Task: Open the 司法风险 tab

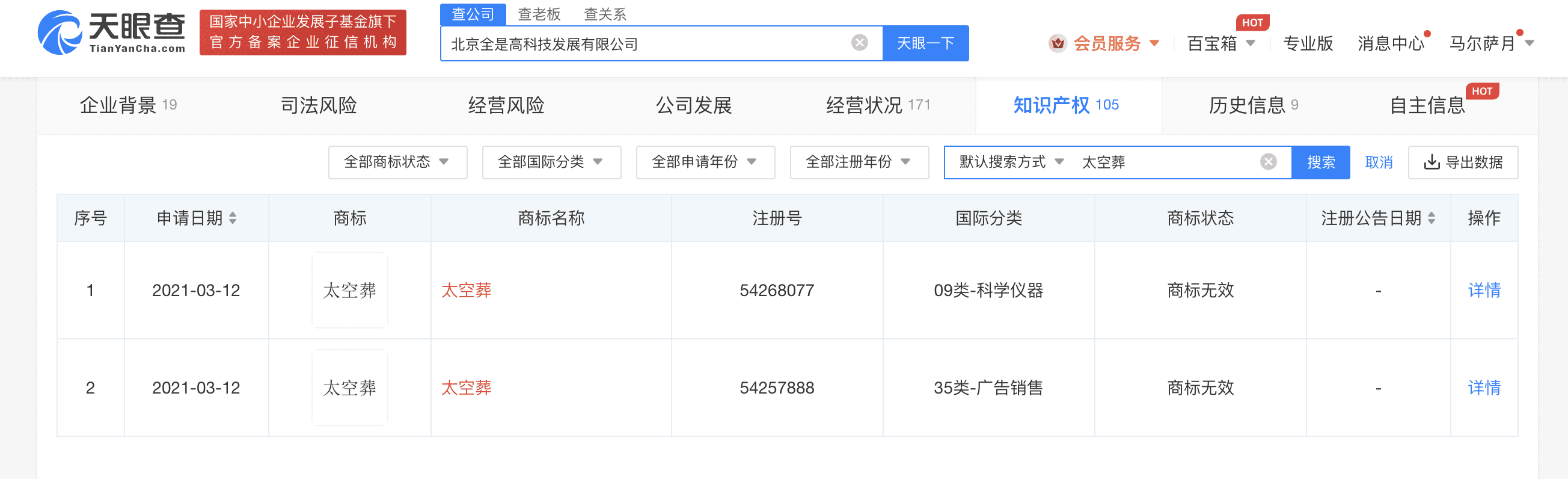Action: coord(318,105)
